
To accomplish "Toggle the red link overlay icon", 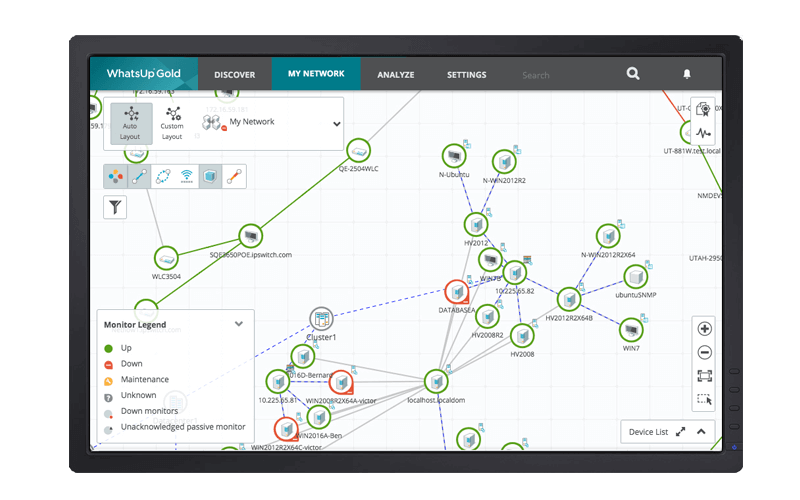I will (x=234, y=177).
